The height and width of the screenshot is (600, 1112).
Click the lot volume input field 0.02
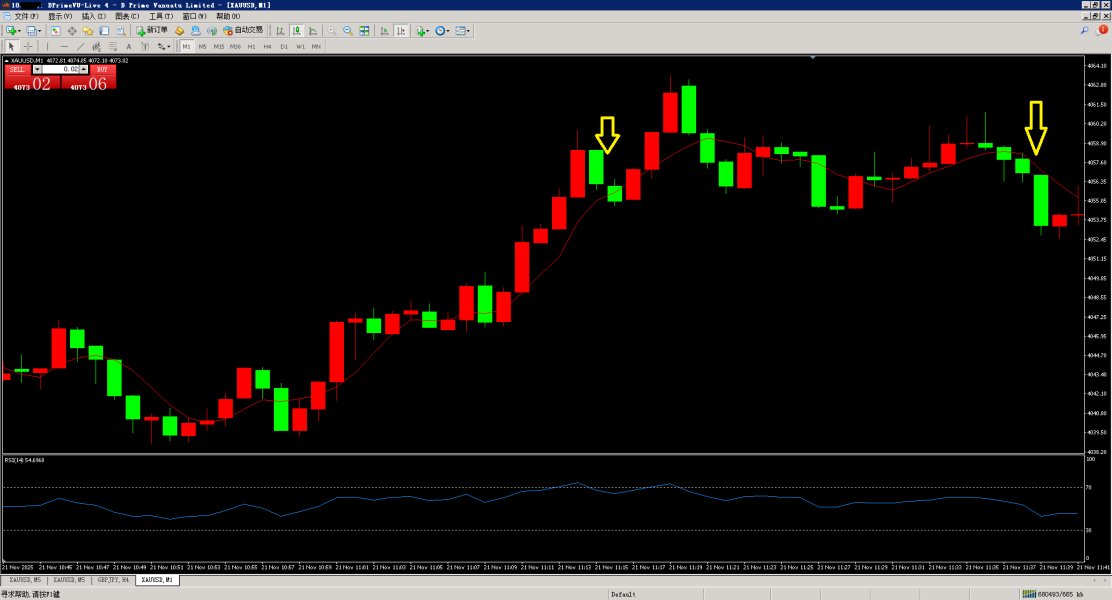60,70
